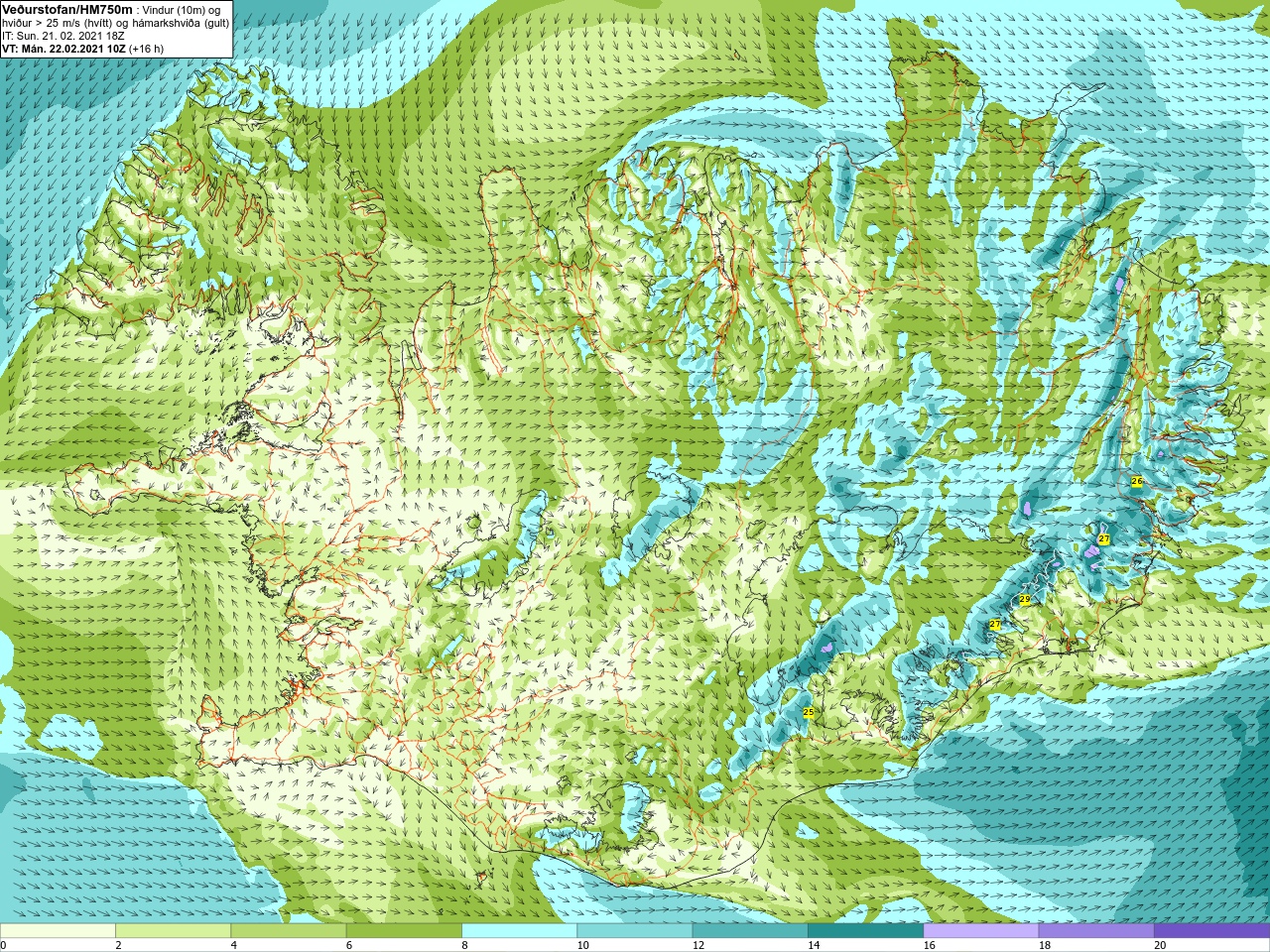
Task: Click the yellow 27 gust marker beside the 29 marker
Action: coord(995,624)
